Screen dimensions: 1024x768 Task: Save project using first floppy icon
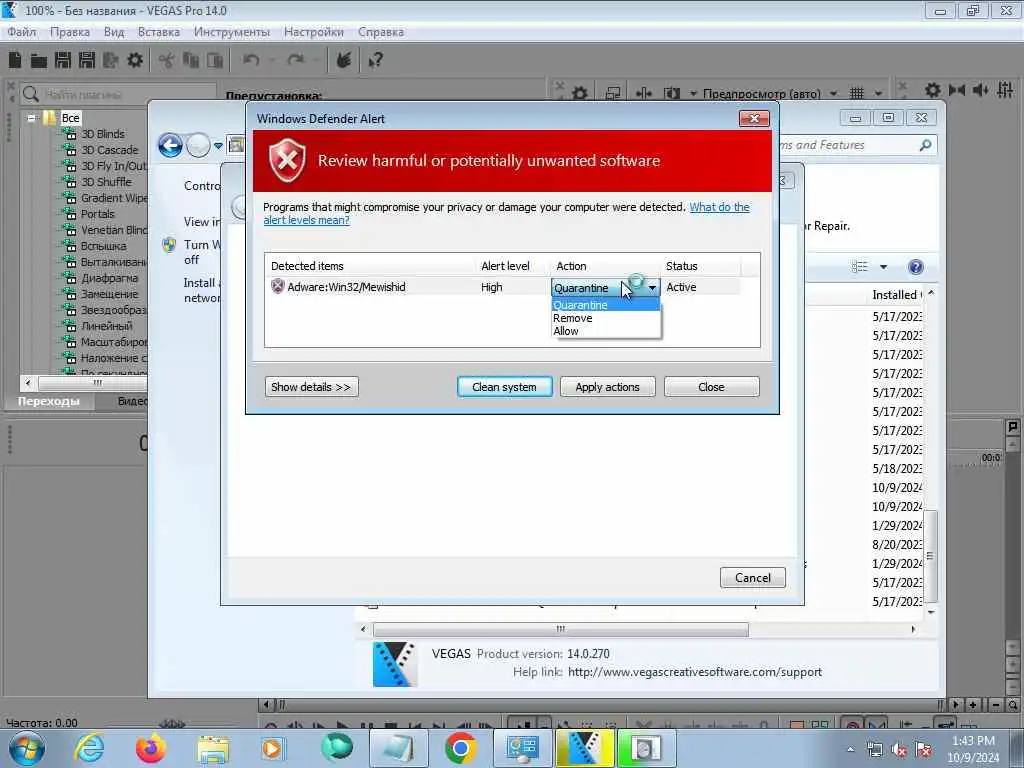pyautogui.click(x=63, y=60)
